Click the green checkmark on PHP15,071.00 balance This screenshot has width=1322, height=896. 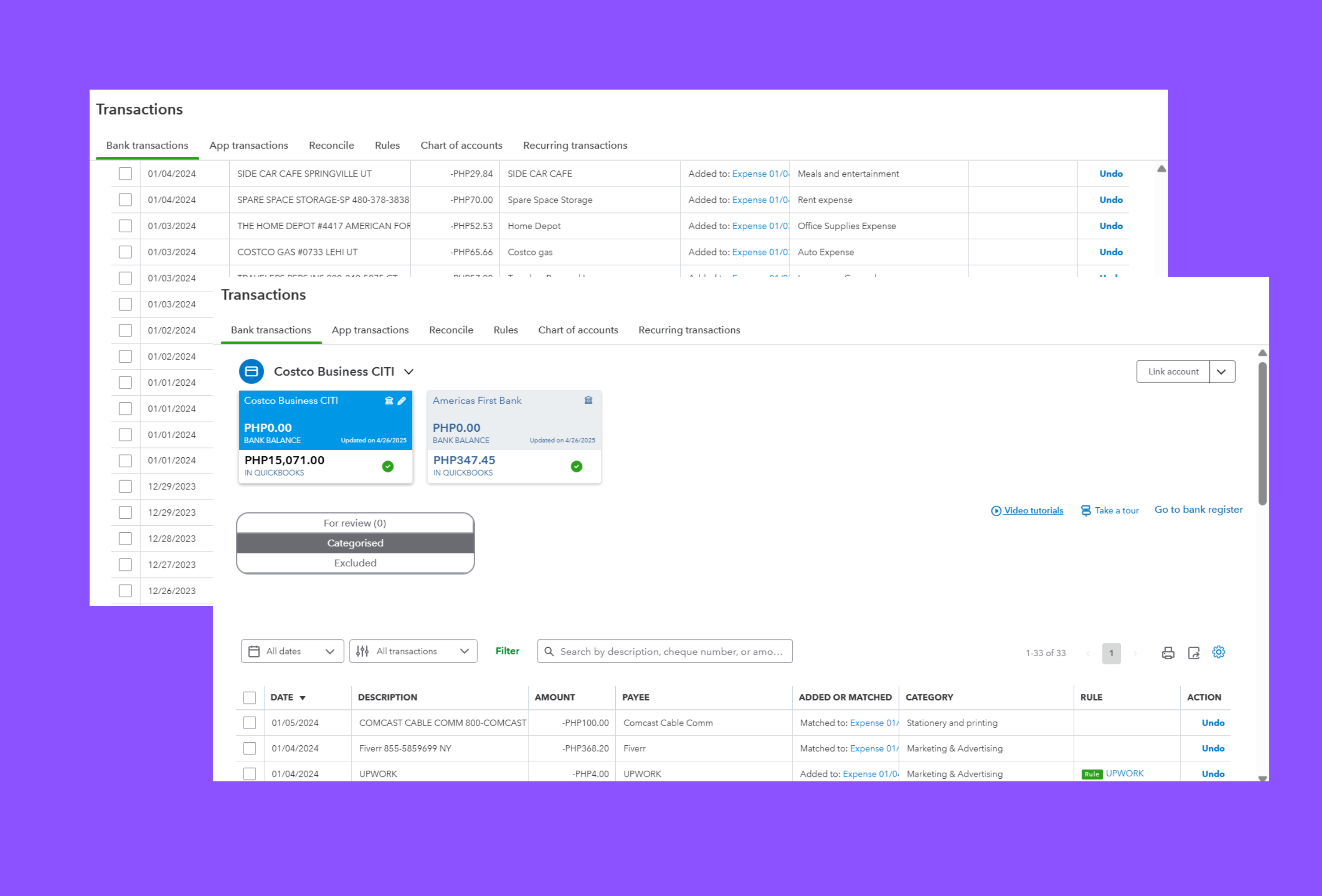[388, 466]
